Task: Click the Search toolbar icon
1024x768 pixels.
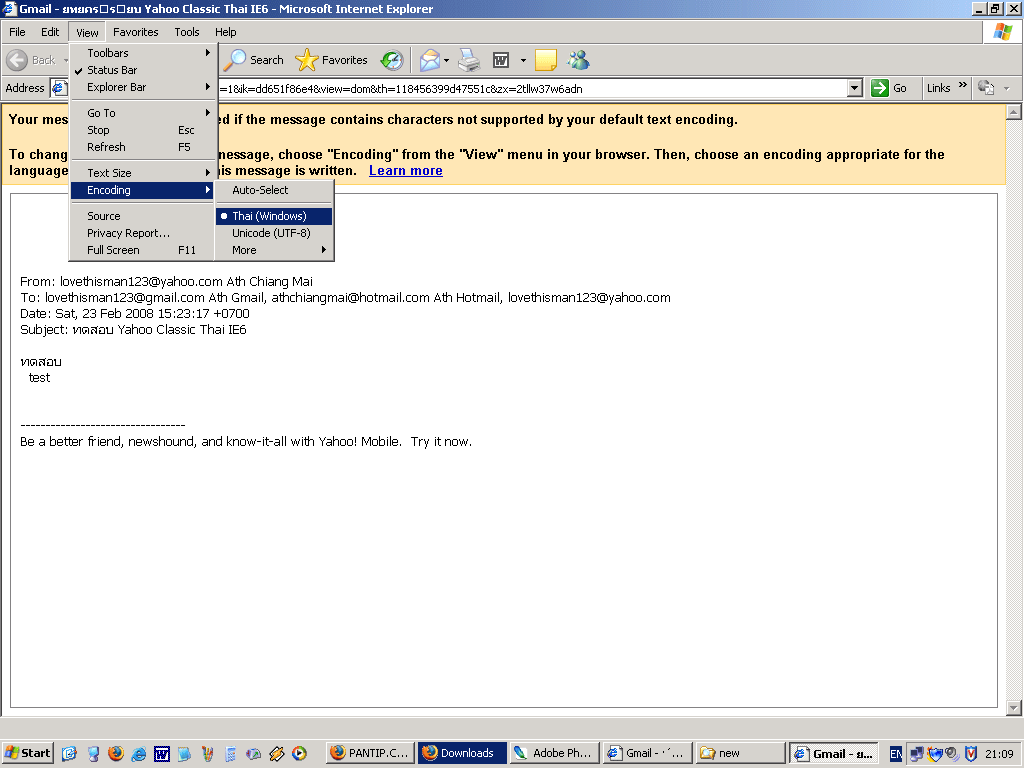Action: (x=254, y=60)
